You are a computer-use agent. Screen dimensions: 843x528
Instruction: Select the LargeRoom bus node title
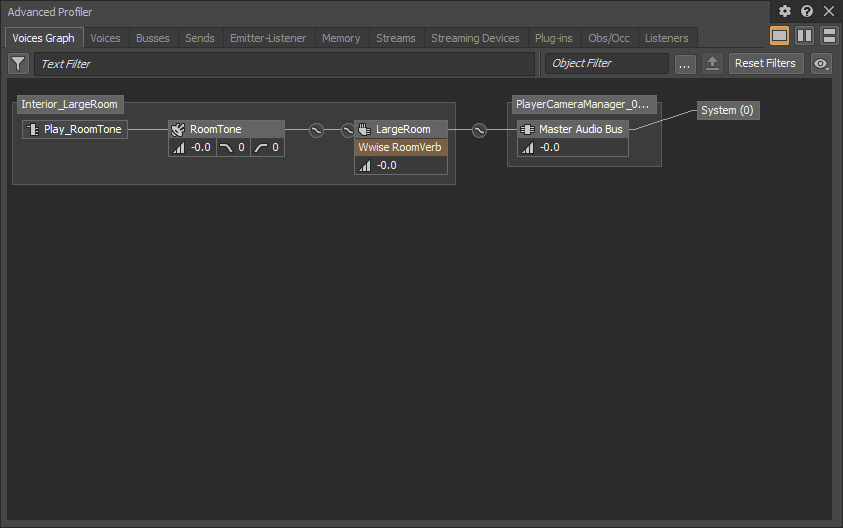[403, 129]
